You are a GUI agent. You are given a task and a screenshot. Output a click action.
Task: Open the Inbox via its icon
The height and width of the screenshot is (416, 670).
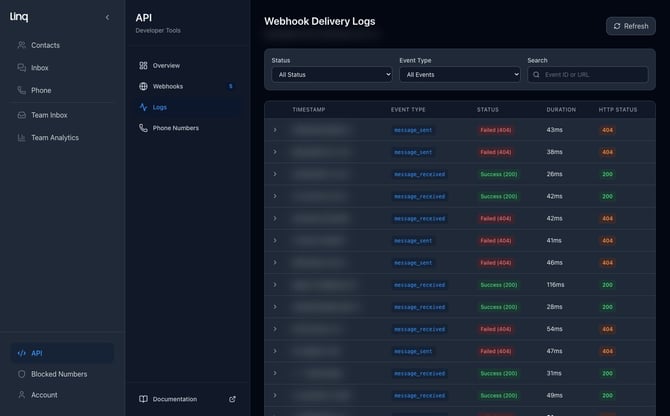pos(22,68)
